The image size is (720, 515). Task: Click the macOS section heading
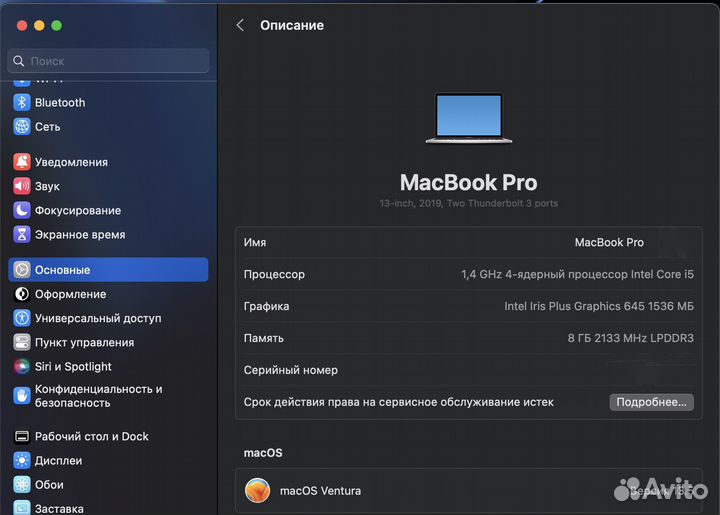263,453
